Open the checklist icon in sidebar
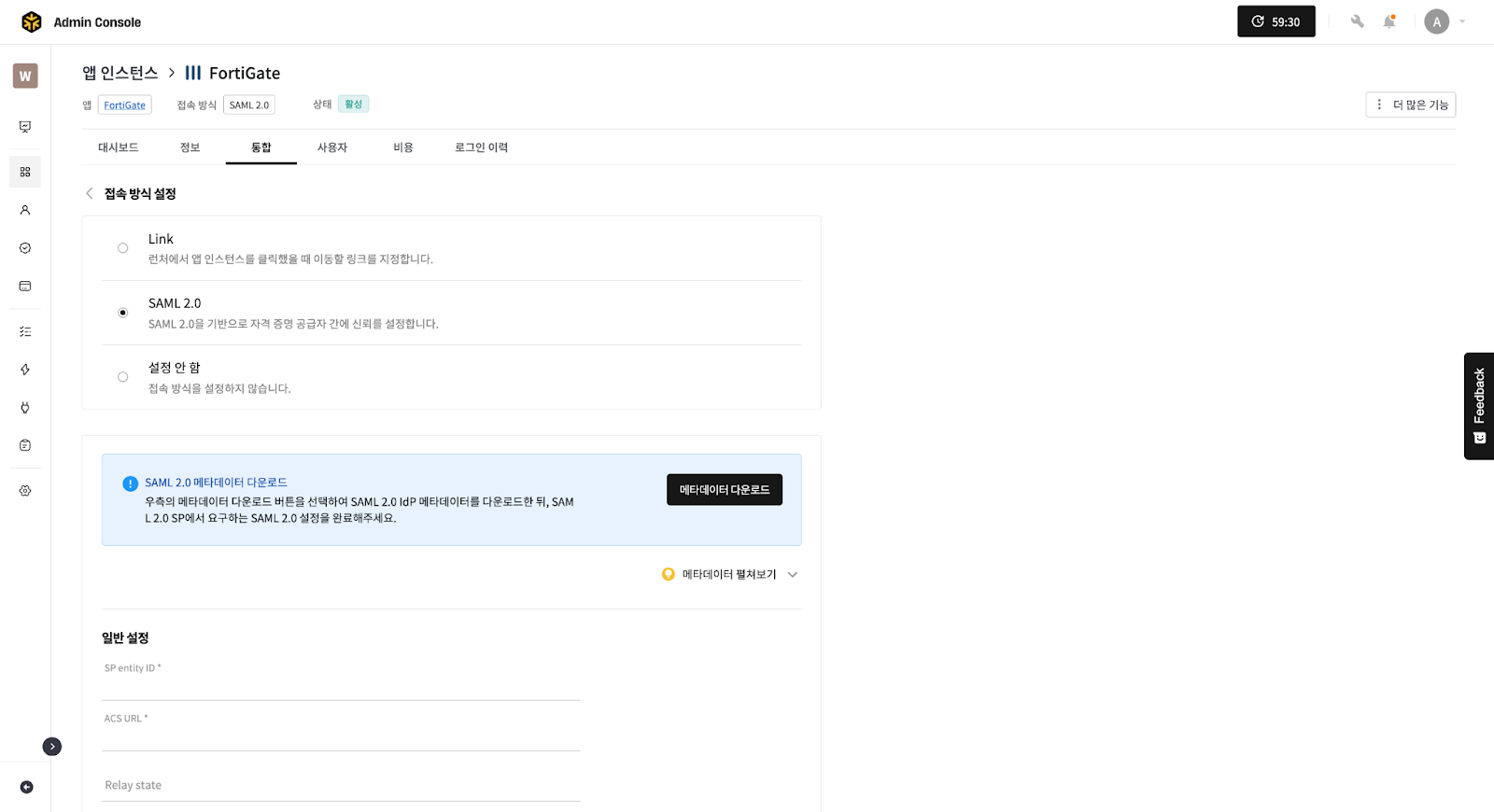 (x=25, y=331)
